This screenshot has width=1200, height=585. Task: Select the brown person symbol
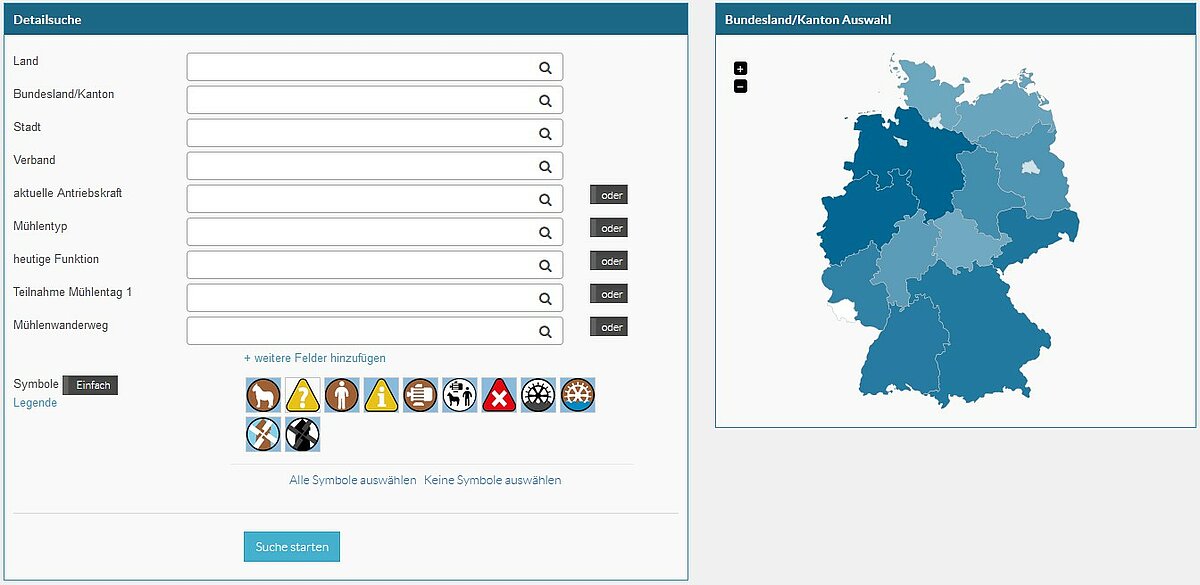click(x=342, y=395)
